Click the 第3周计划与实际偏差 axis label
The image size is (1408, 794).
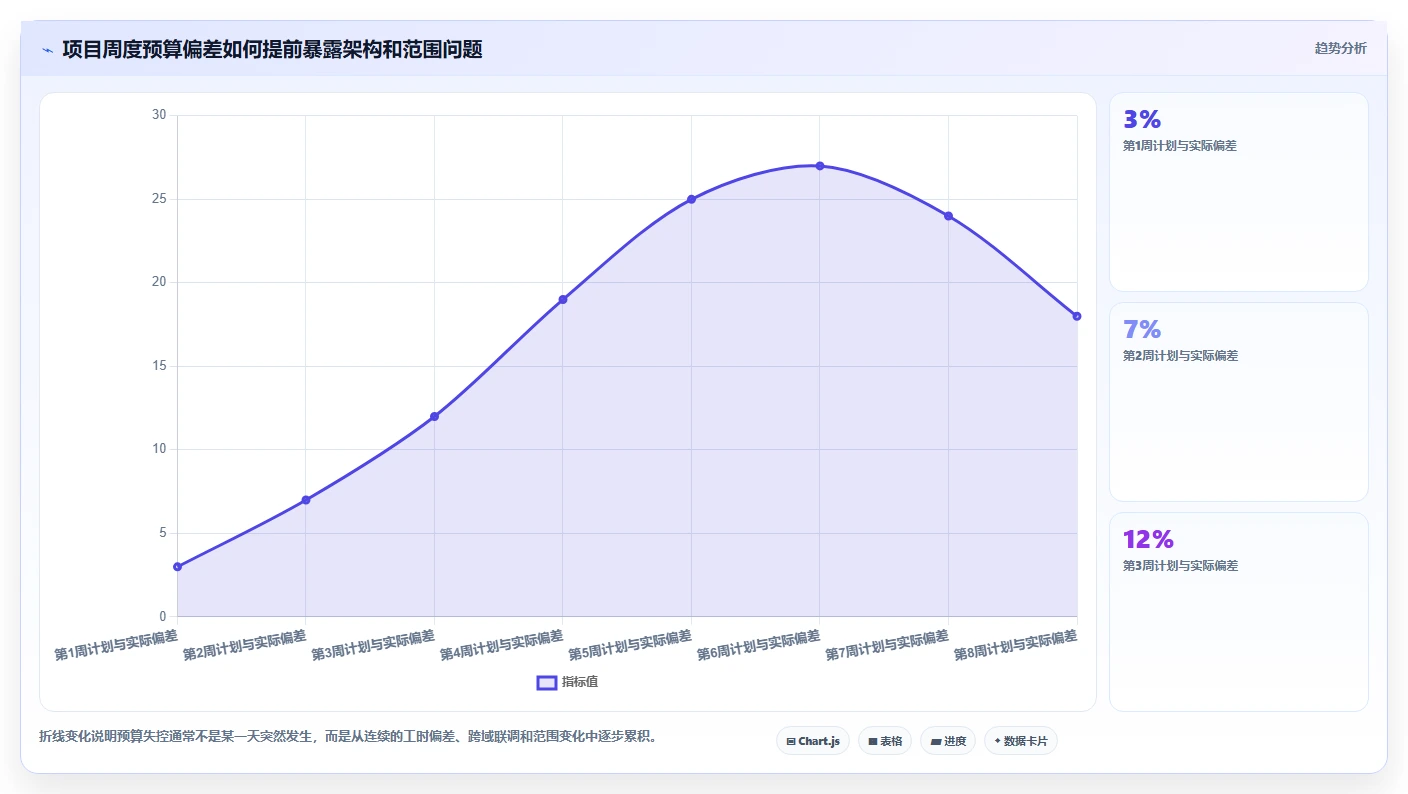[373, 645]
